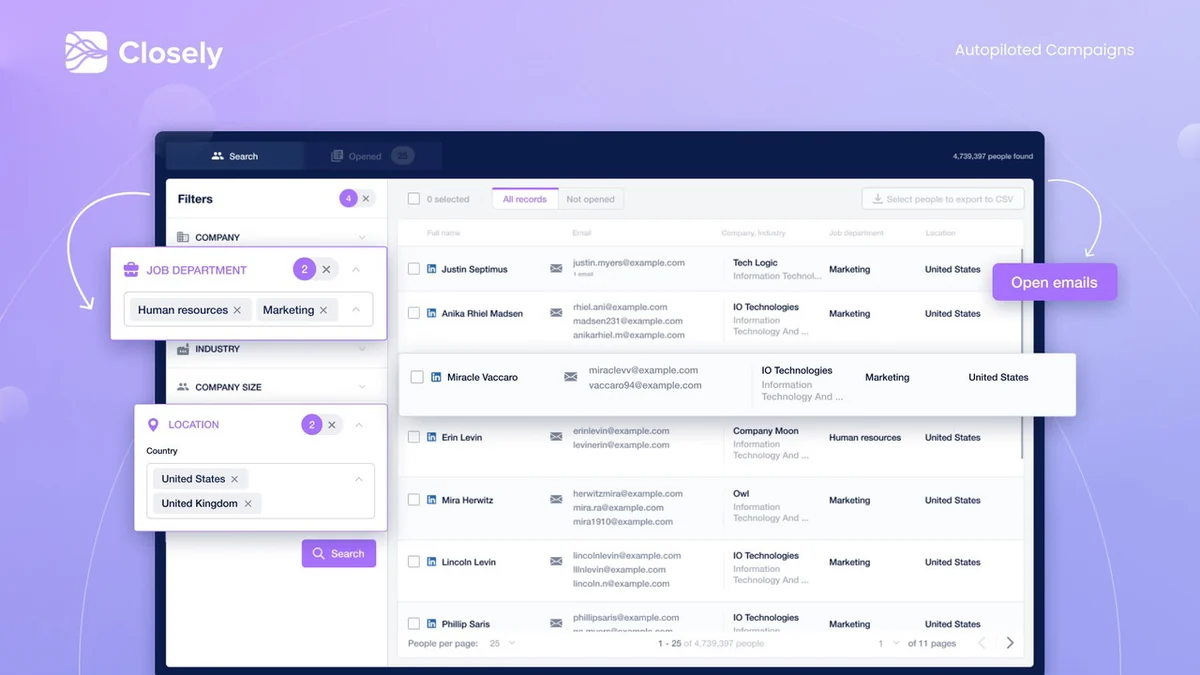Open the Job Department tags dropdown
The height and width of the screenshot is (675, 1200).
(356, 310)
